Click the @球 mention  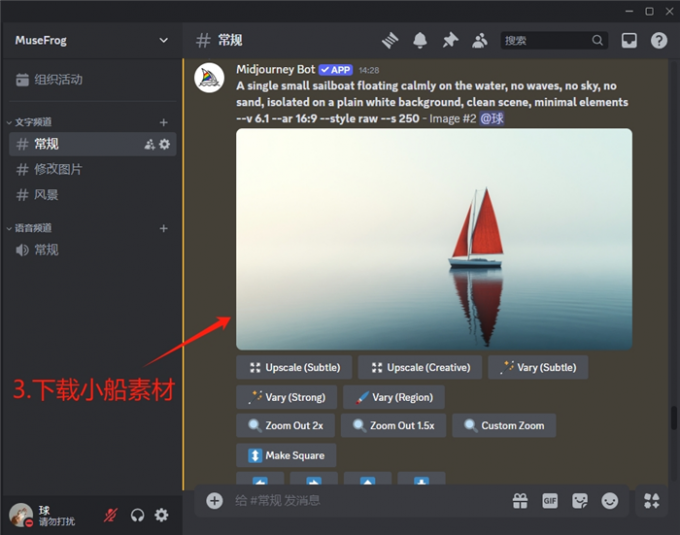[492, 118]
